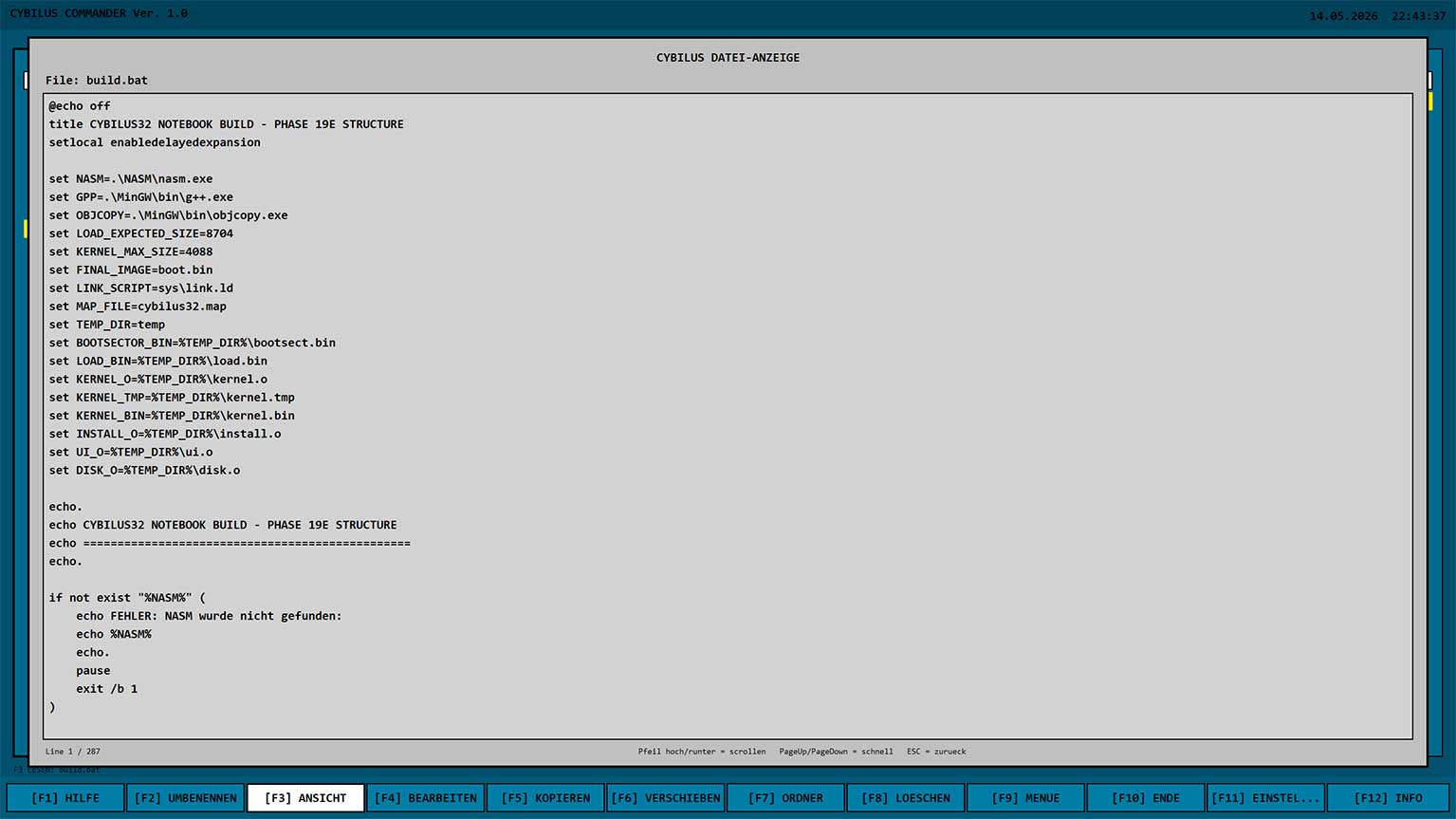Screen dimensions: 1456x819
Task: Click 'echo FEHLER: NASM wurde nicht gefunden' line
Action: click(209, 616)
